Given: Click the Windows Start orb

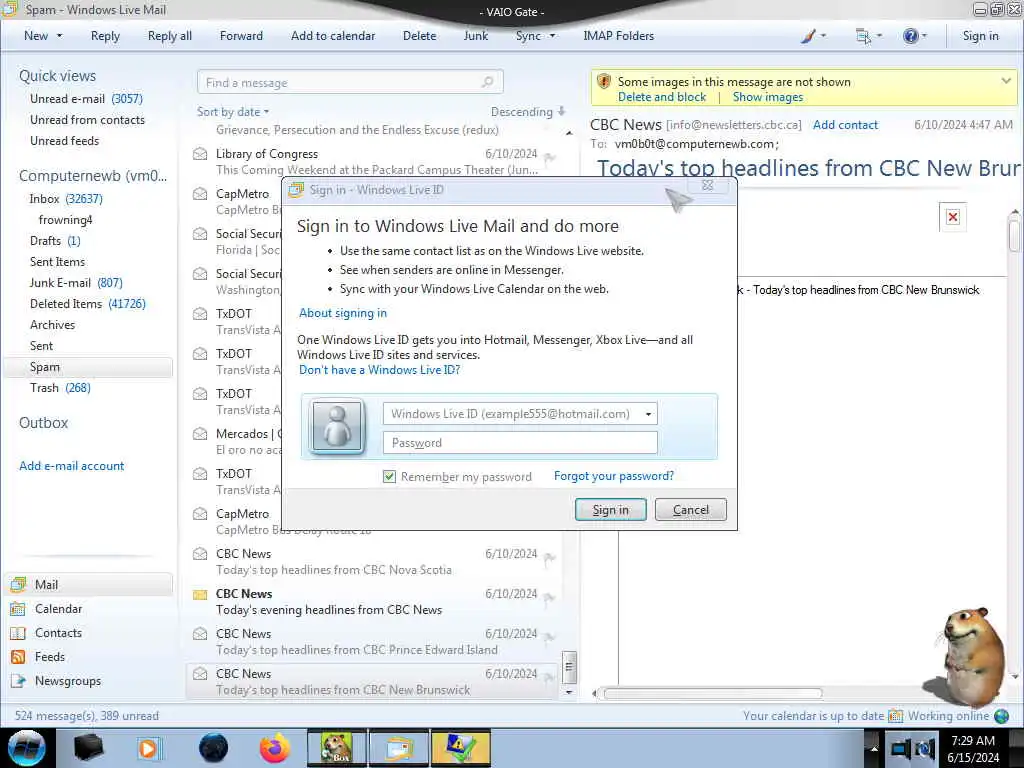Looking at the screenshot, I should pos(27,748).
